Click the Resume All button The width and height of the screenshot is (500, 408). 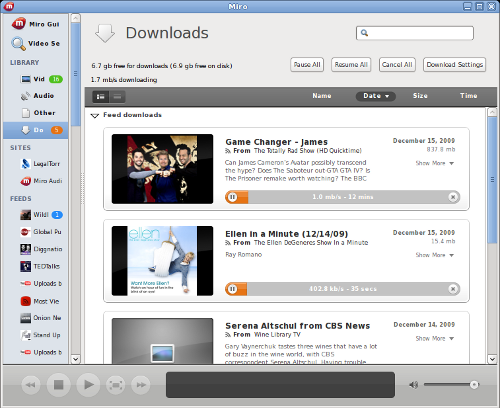pos(351,65)
